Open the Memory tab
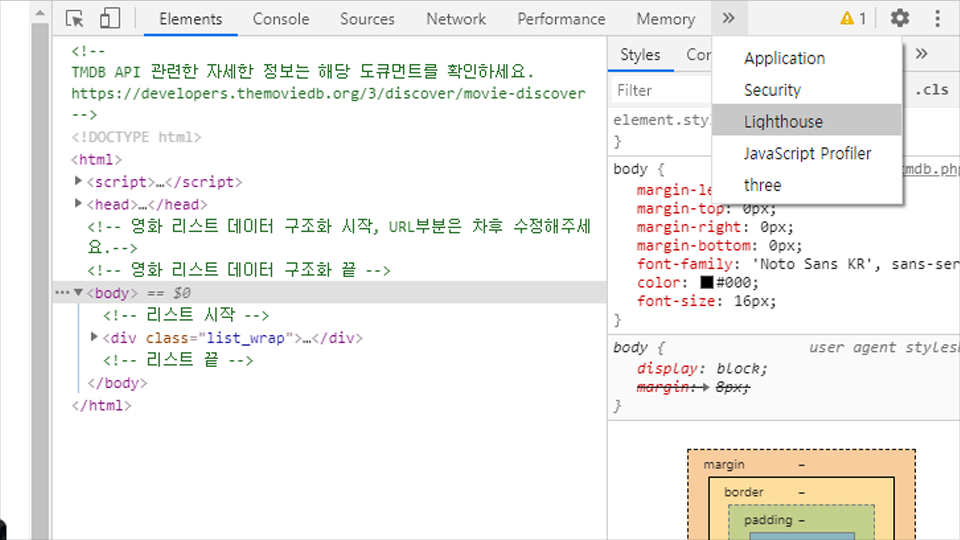This screenshot has width=960, height=540. [x=666, y=19]
